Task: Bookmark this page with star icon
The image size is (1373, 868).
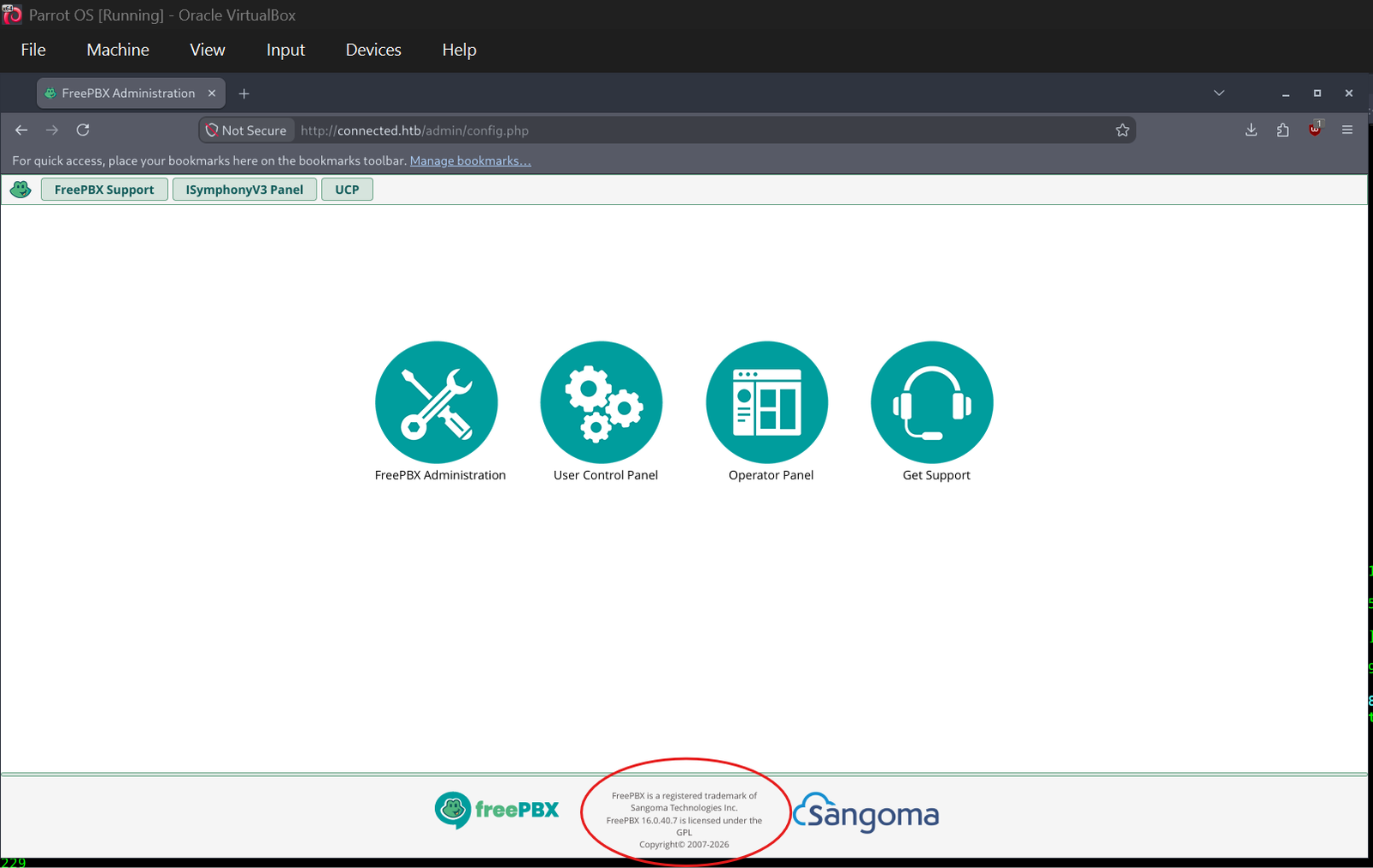Action: click(x=1122, y=130)
